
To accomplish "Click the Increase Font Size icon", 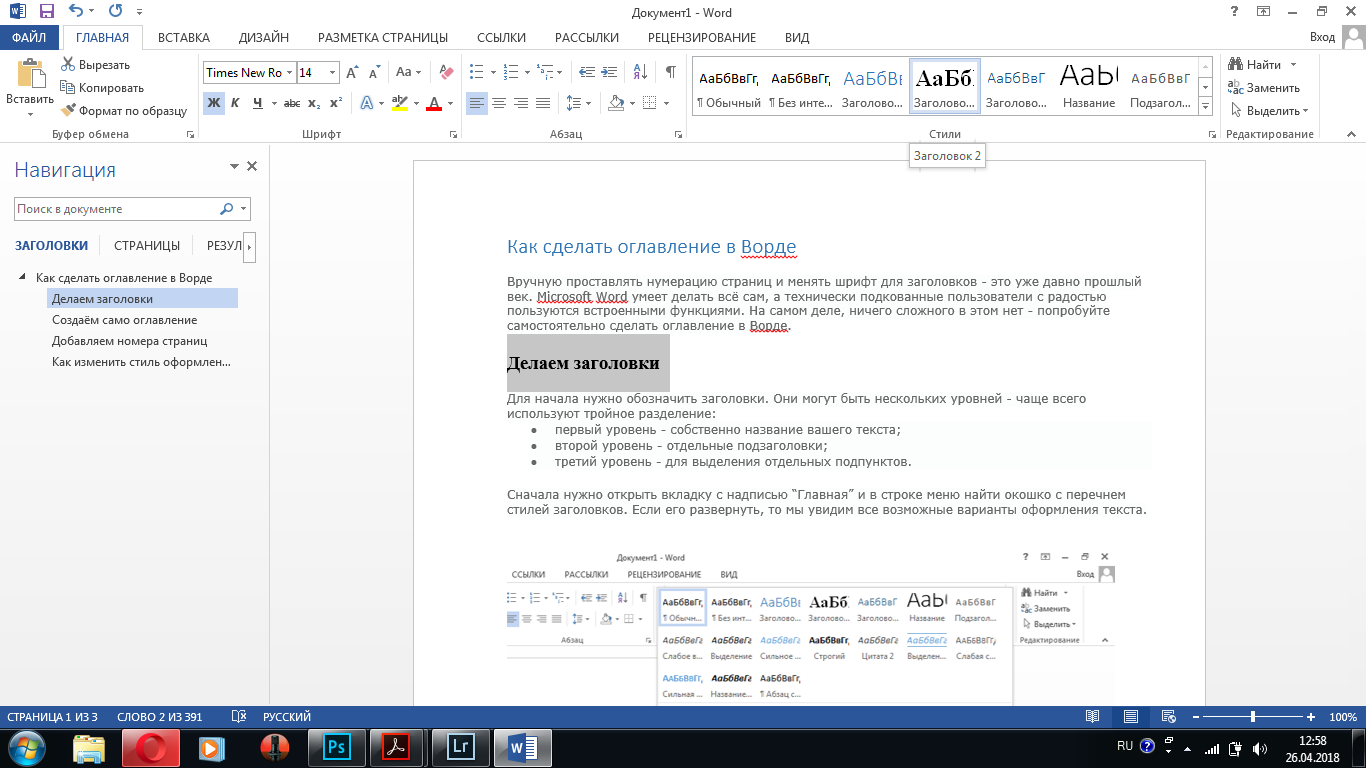I will point(352,72).
